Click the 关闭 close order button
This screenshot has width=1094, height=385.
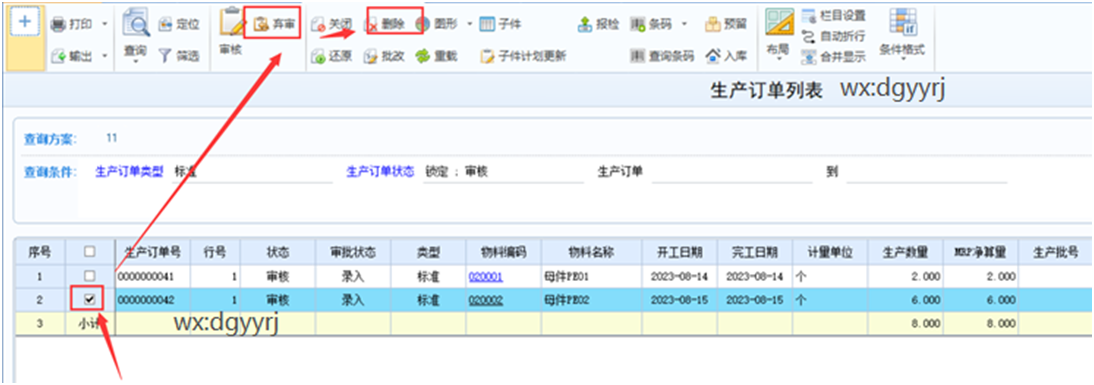pyautogui.click(x=332, y=24)
